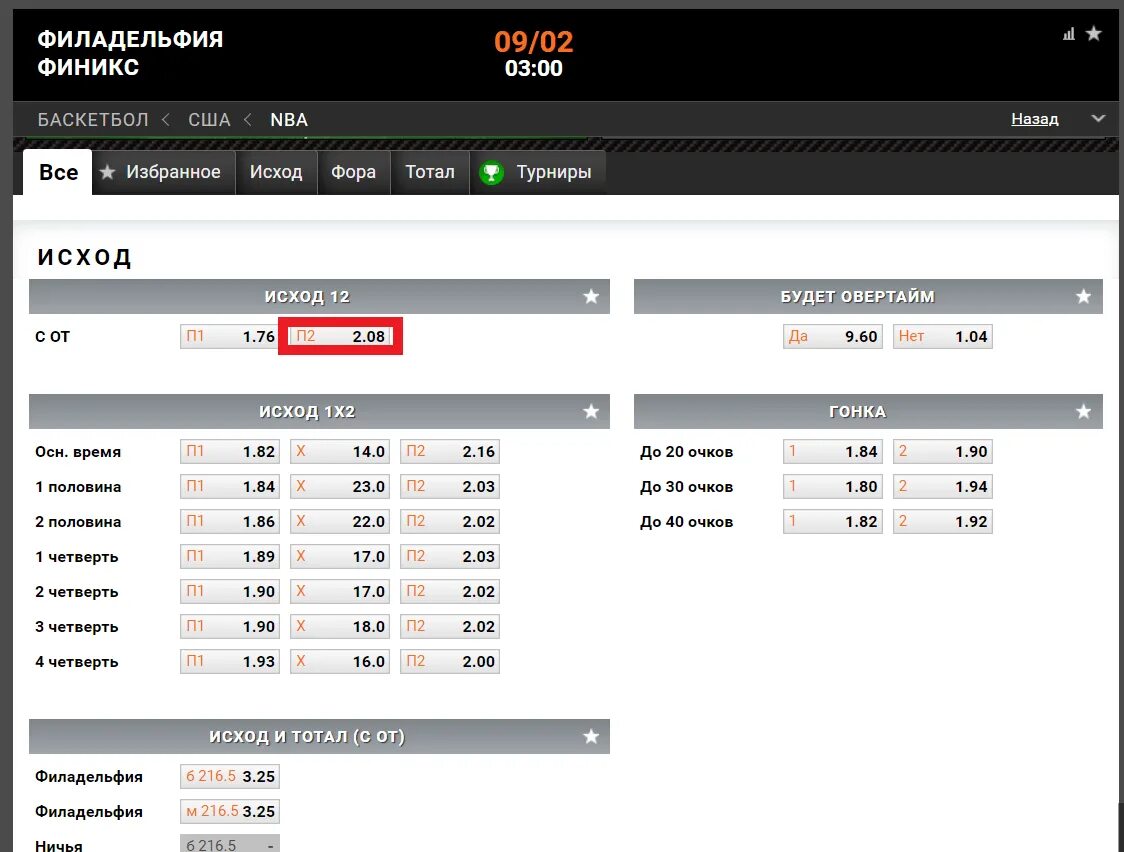This screenshot has width=1124, height=852.
Task: Pick X 16.0 for 4 четверть
Action: point(340,662)
